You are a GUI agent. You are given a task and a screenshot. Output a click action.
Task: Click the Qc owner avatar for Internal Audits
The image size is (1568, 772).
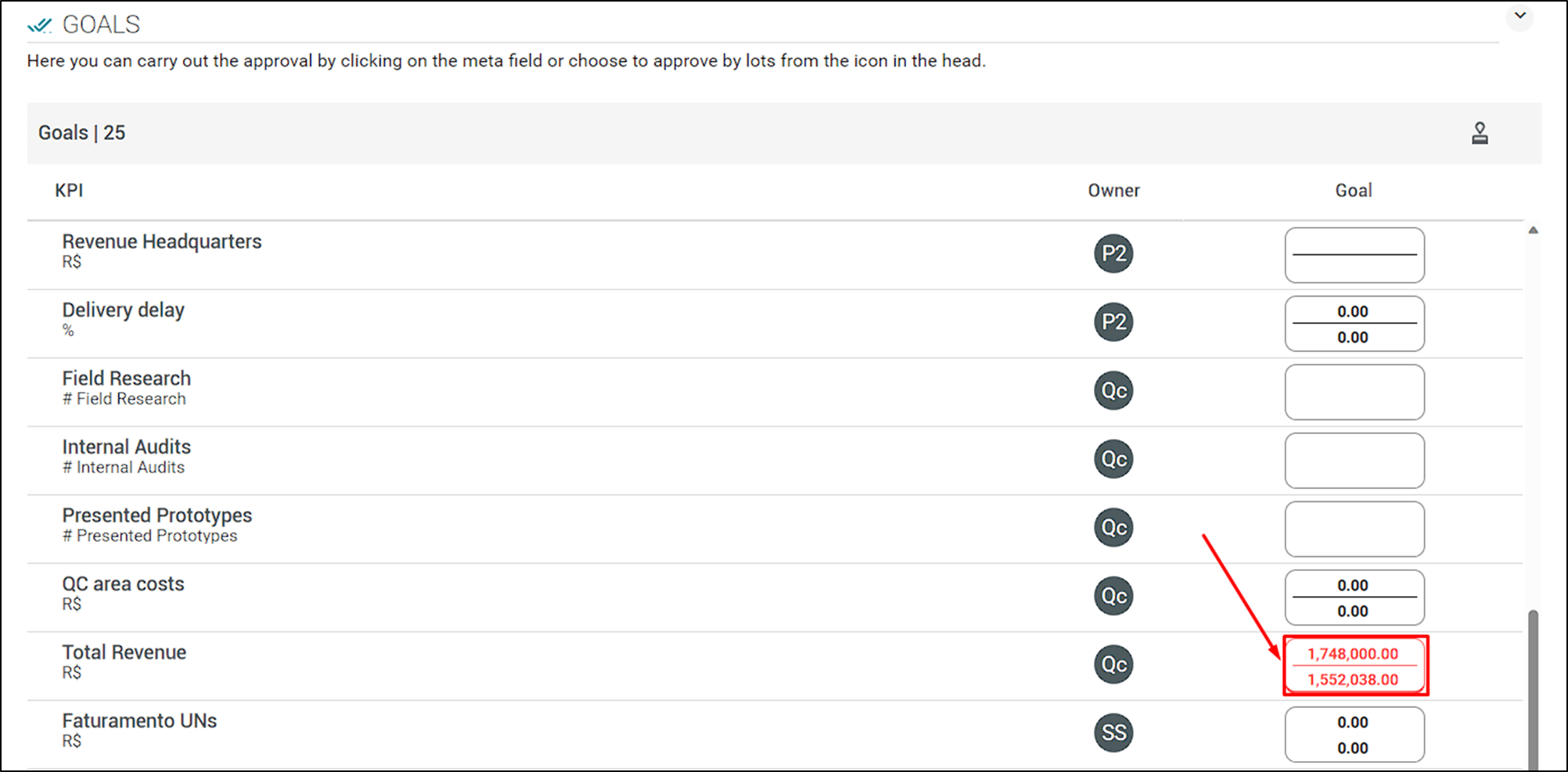coord(1113,459)
